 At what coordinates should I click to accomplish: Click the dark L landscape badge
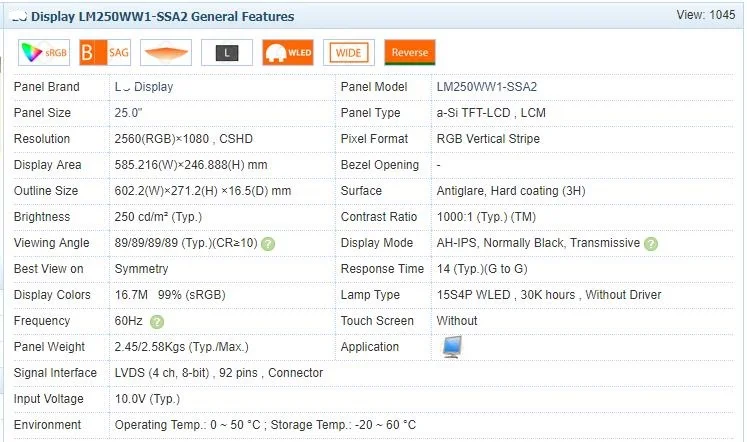click(226, 52)
